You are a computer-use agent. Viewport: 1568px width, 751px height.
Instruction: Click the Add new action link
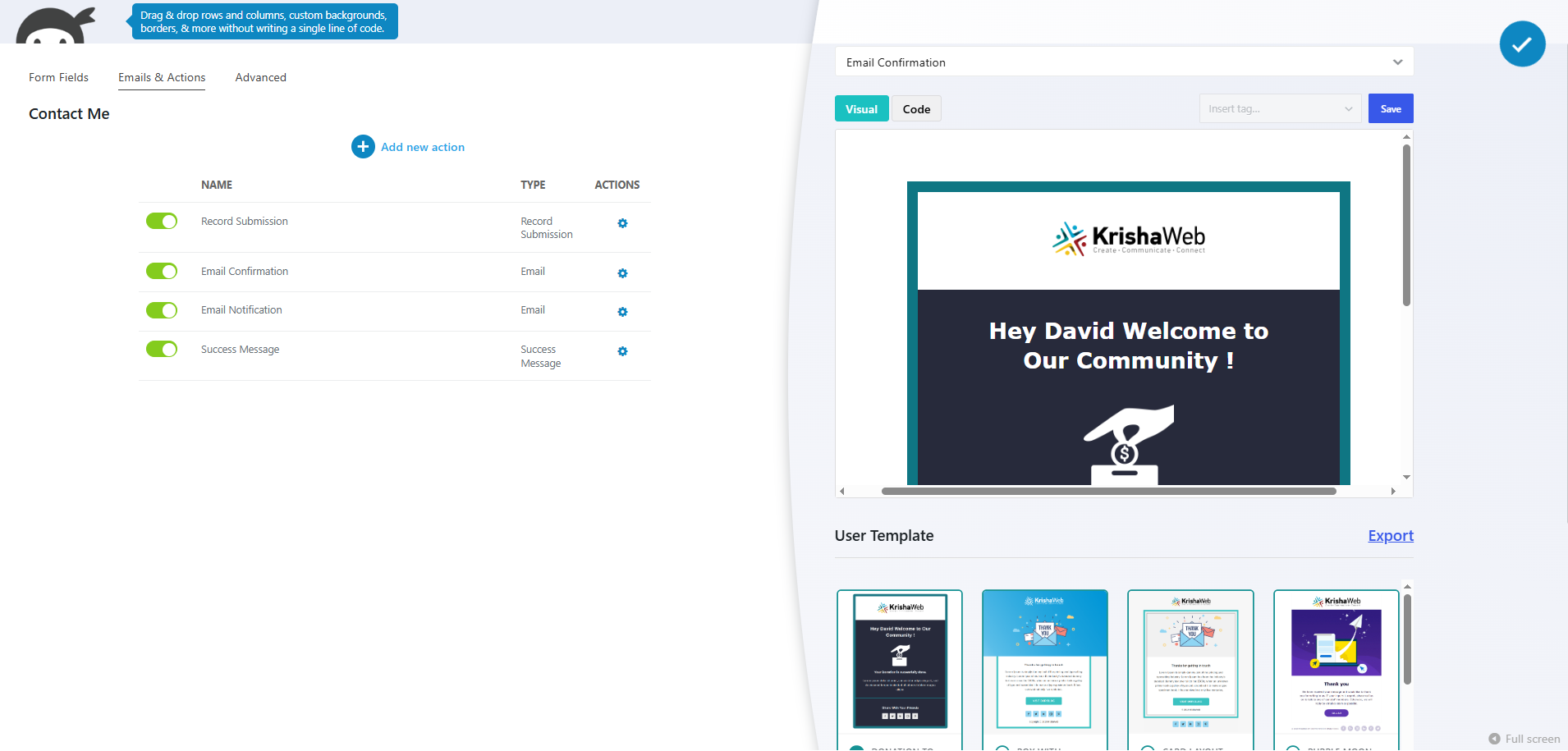[423, 147]
